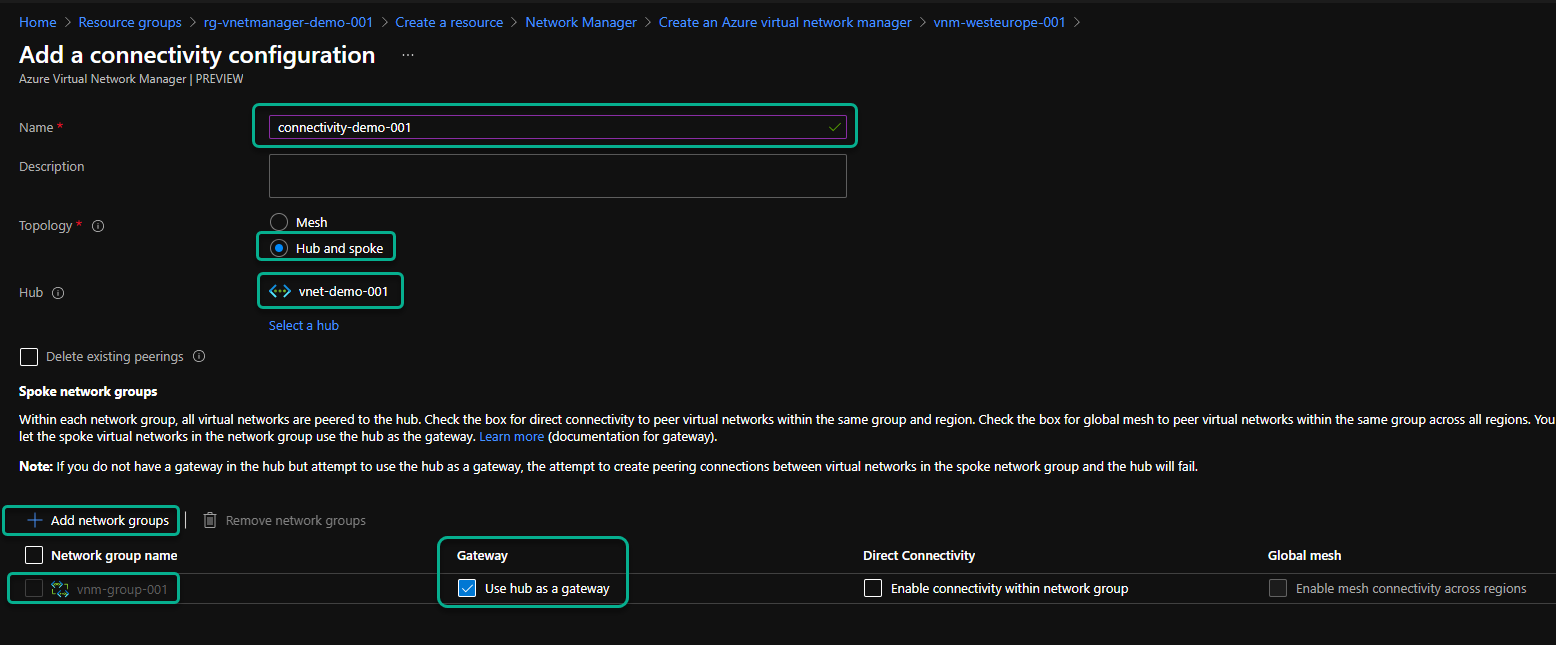Select the Mesh topology radio button
Viewport: 1556px width, 645px height.
coord(279,222)
